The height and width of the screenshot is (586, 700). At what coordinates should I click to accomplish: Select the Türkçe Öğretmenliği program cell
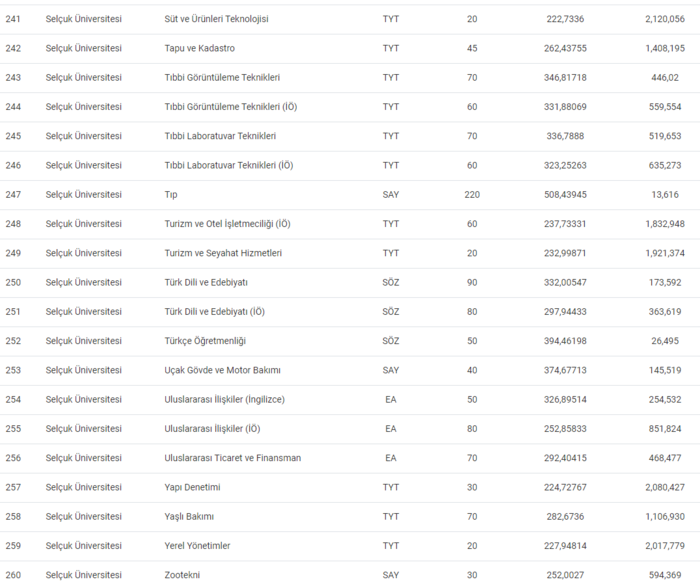coord(205,341)
